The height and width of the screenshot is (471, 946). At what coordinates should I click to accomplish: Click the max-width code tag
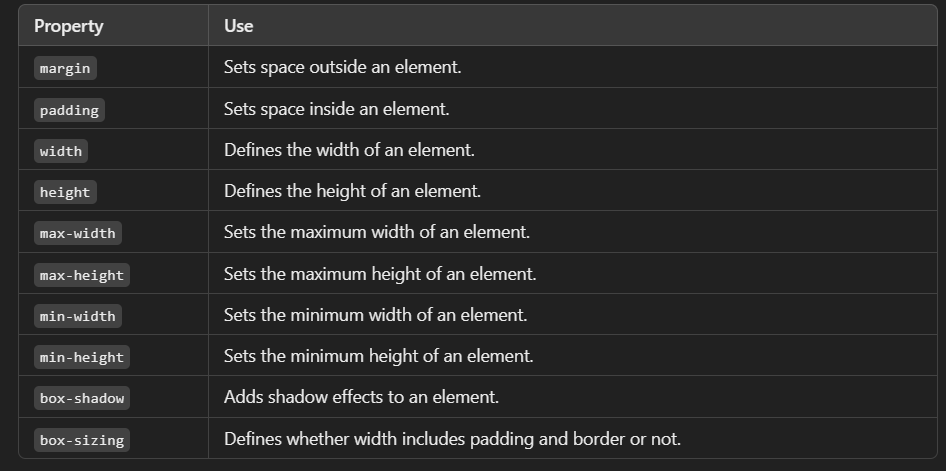pyautogui.click(x=78, y=233)
